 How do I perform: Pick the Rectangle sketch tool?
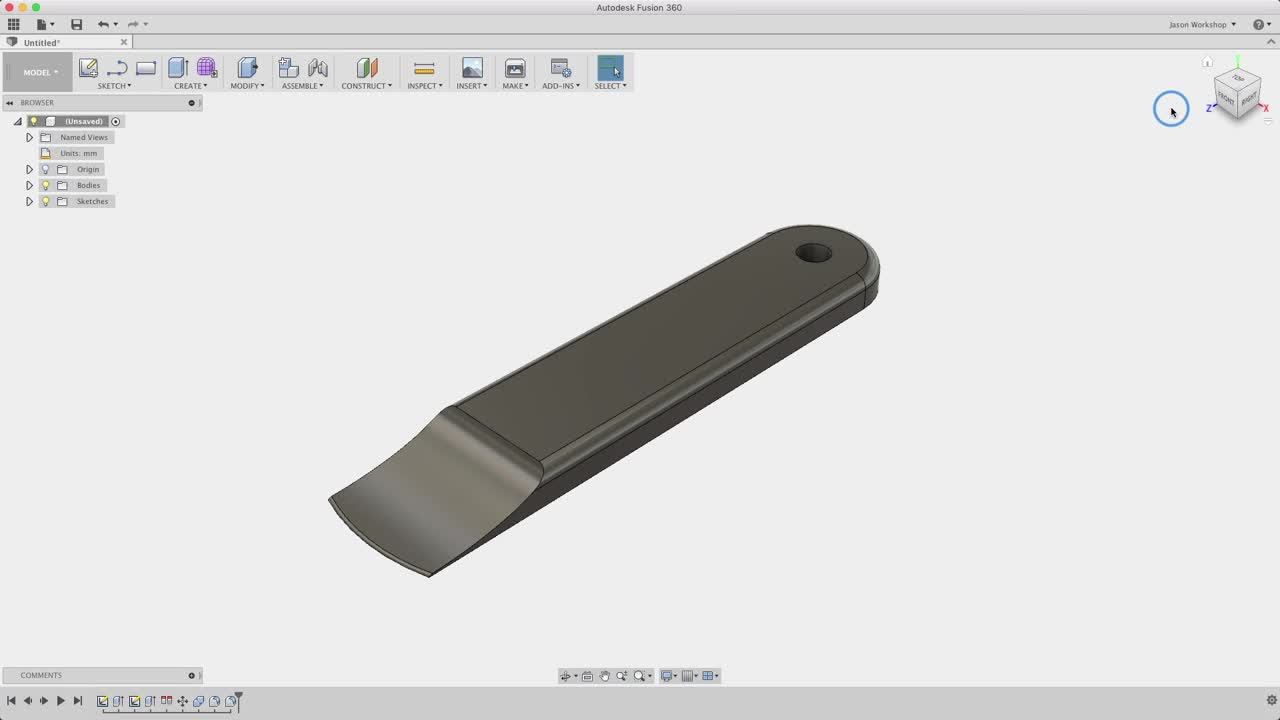click(x=146, y=68)
